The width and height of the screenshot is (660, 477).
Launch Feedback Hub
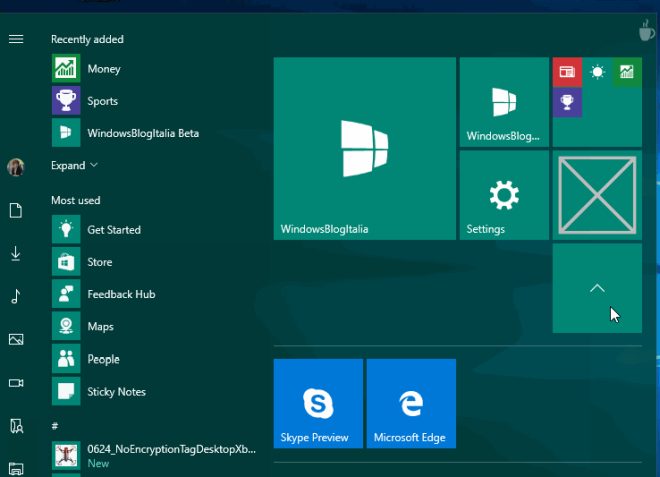[154, 294]
